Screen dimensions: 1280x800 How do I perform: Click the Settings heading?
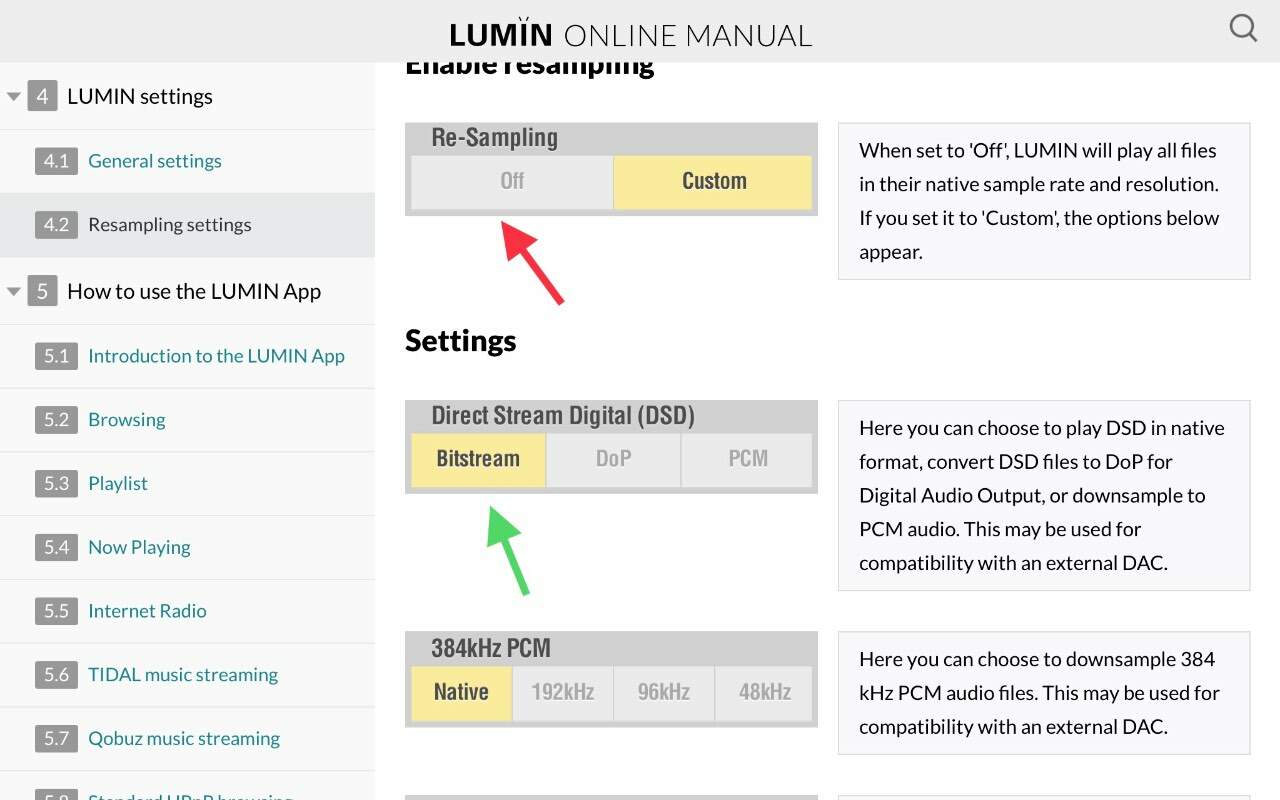[x=461, y=341]
